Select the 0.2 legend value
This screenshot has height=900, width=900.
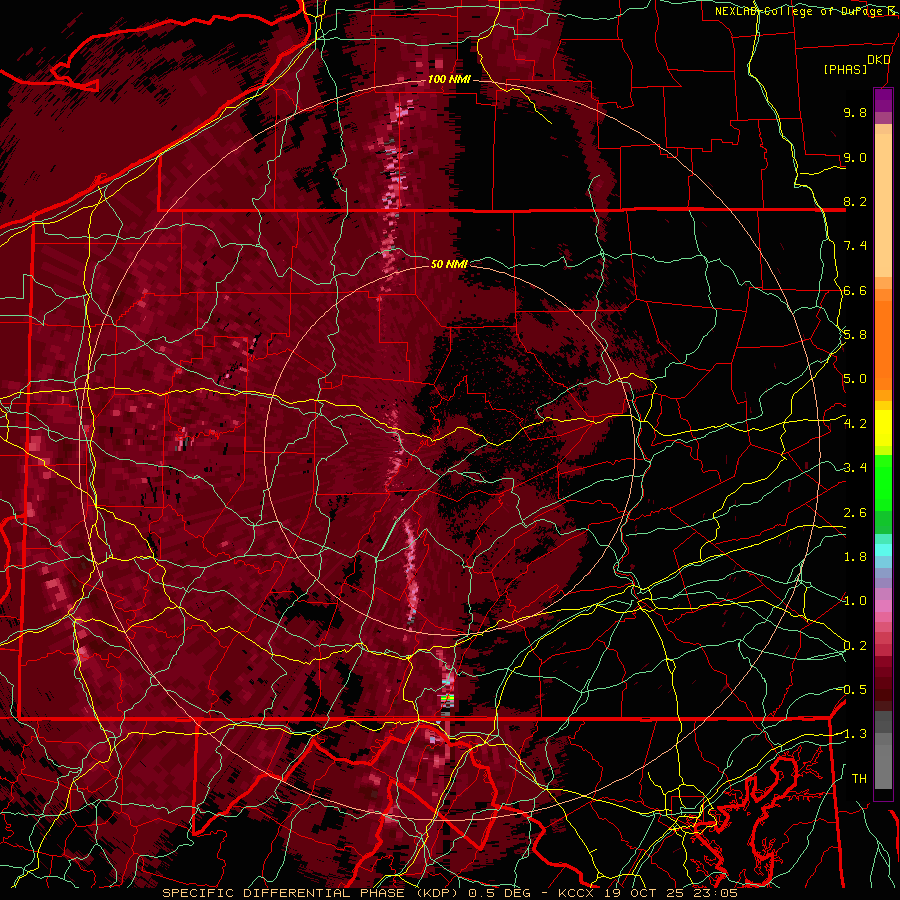tap(855, 646)
